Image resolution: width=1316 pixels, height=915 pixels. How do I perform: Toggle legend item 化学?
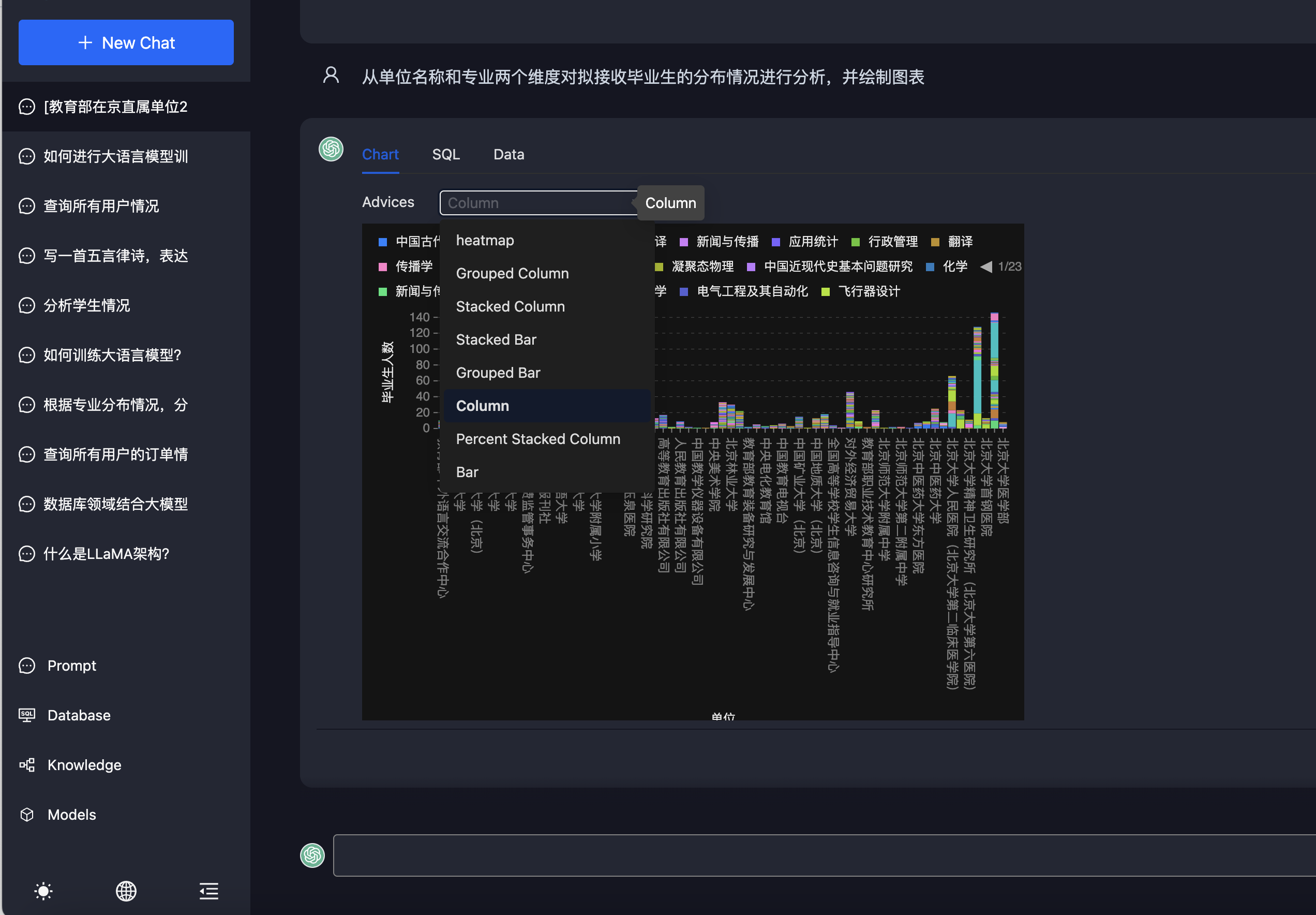click(947, 267)
